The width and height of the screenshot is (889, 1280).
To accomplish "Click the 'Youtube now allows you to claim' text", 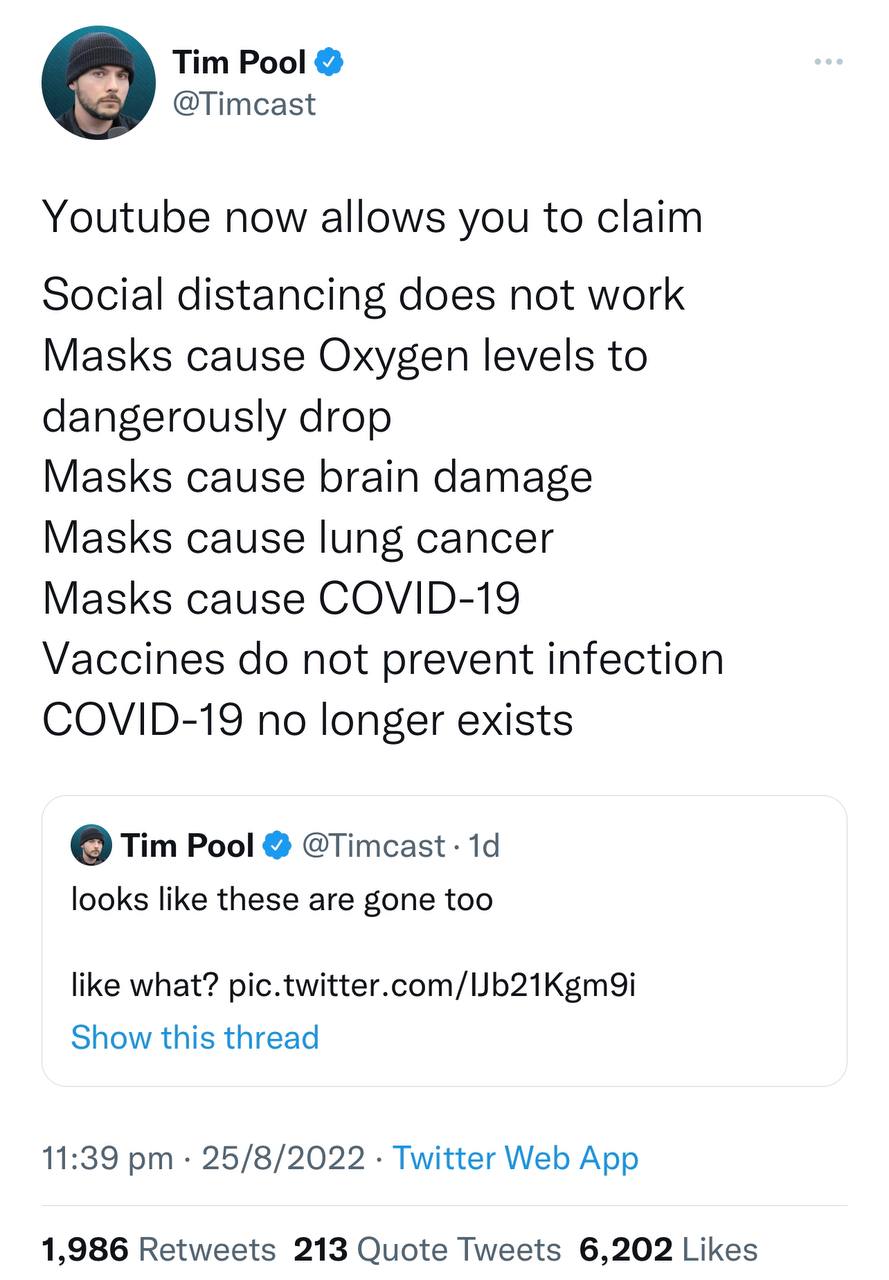I will tap(371, 217).
